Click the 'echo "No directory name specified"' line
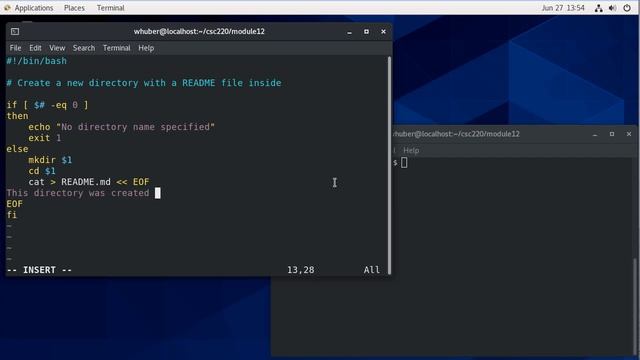 click(x=122, y=127)
